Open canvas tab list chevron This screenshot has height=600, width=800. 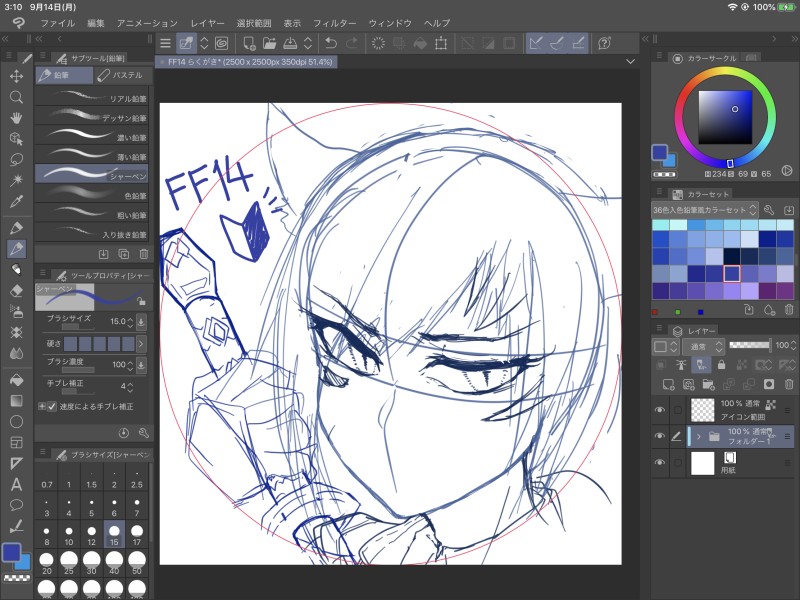(x=631, y=62)
